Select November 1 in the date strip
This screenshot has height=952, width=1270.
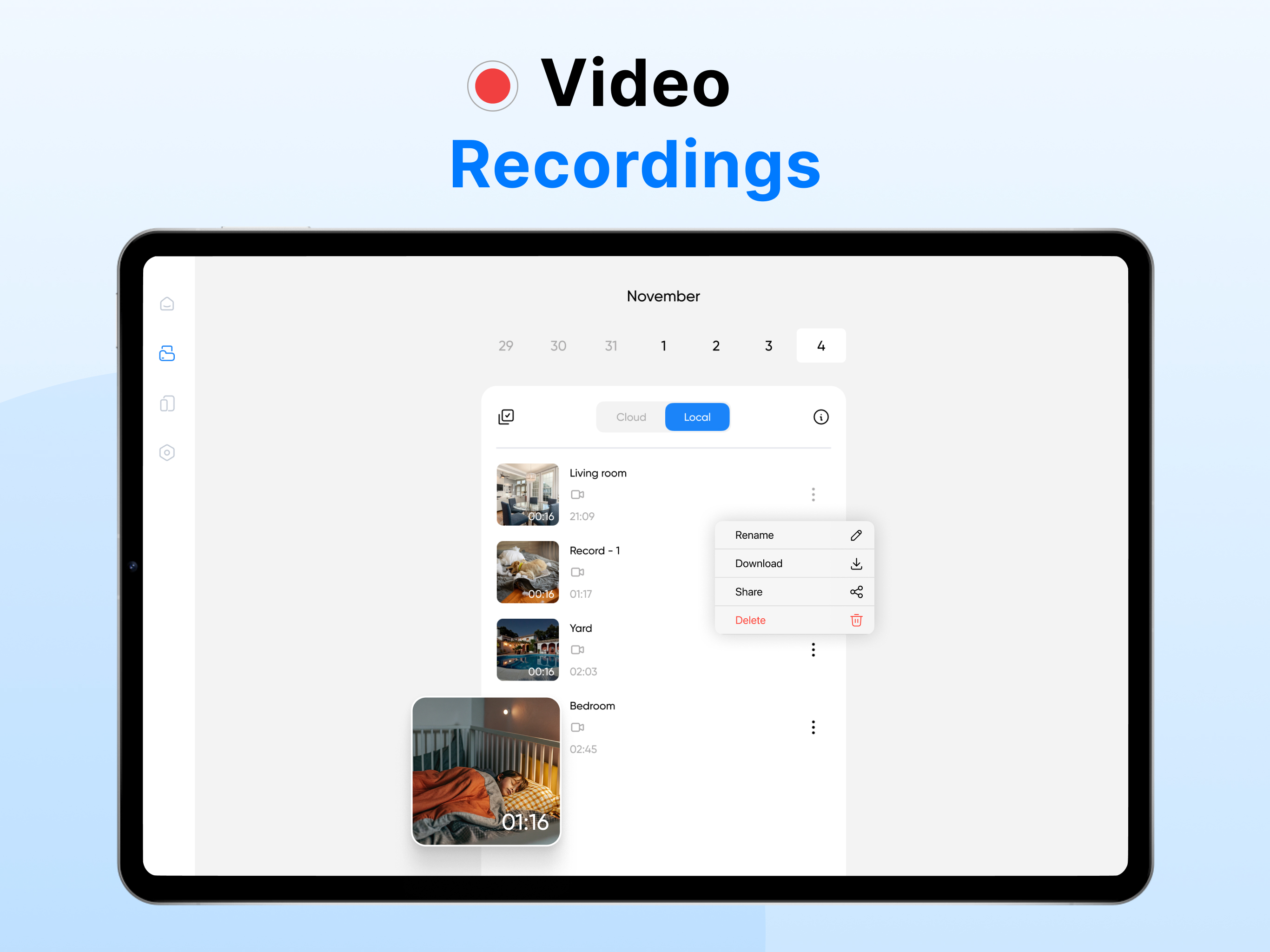point(664,346)
